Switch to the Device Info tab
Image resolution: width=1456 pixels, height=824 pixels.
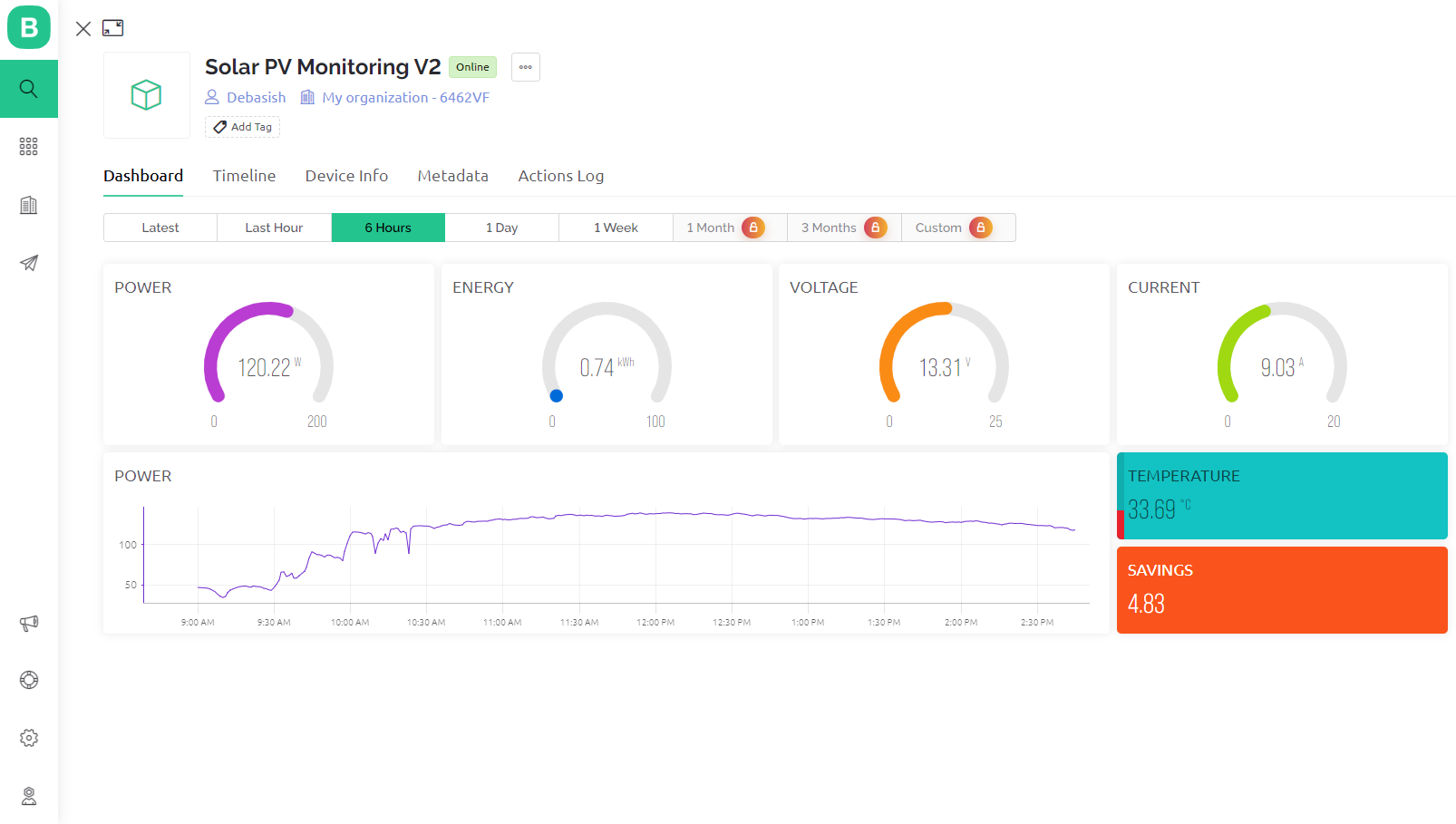click(x=346, y=176)
